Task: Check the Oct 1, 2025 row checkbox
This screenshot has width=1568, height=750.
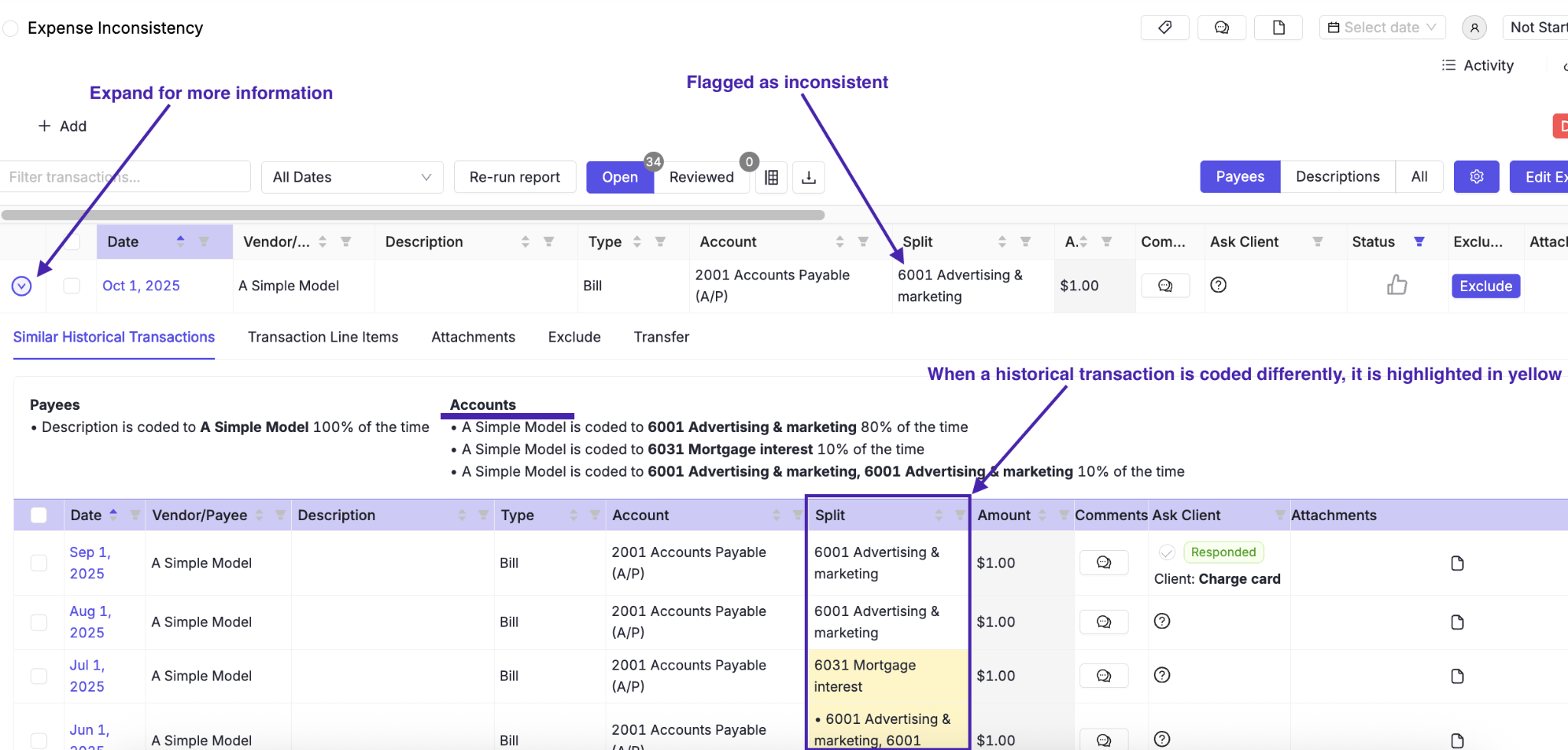Action: click(x=72, y=286)
